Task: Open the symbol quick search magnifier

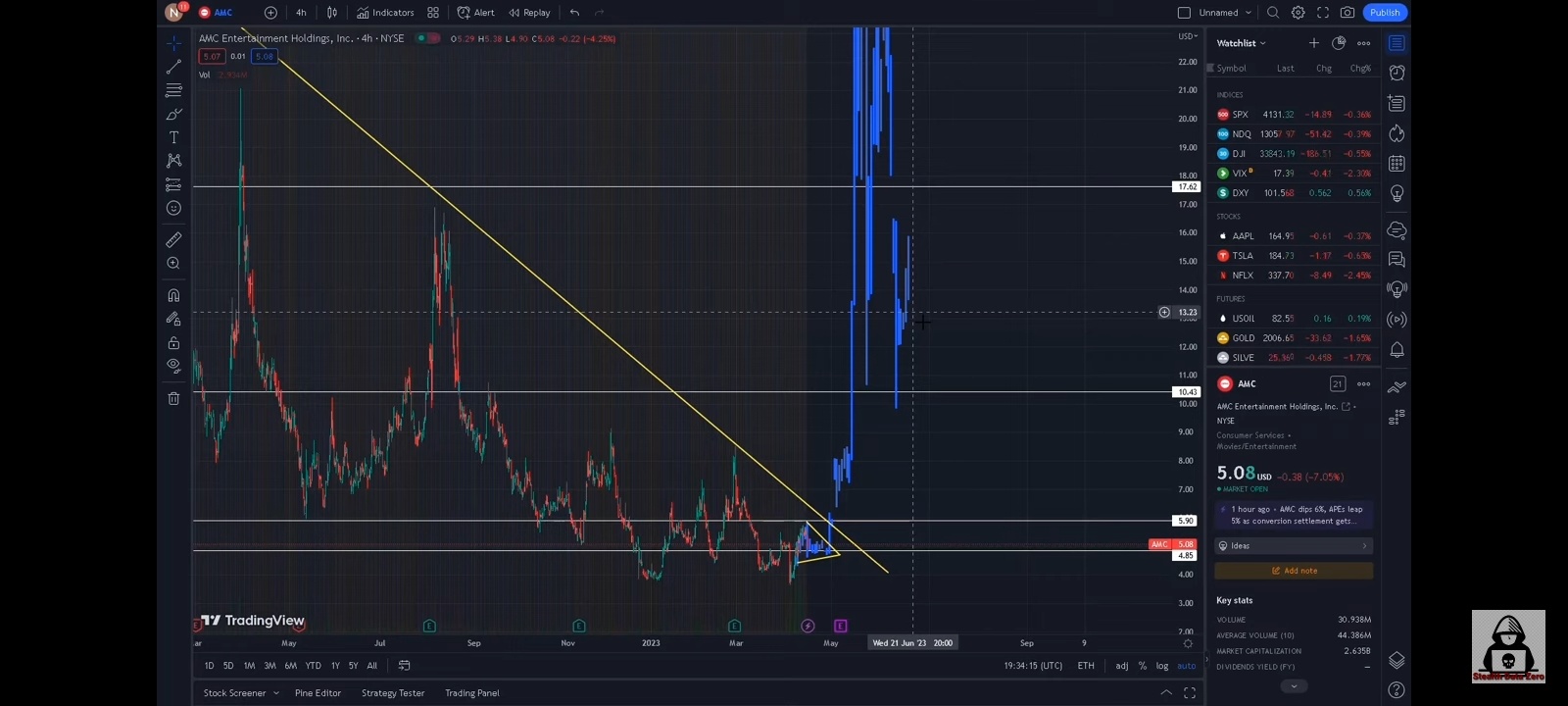Action: (x=1273, y=13)
